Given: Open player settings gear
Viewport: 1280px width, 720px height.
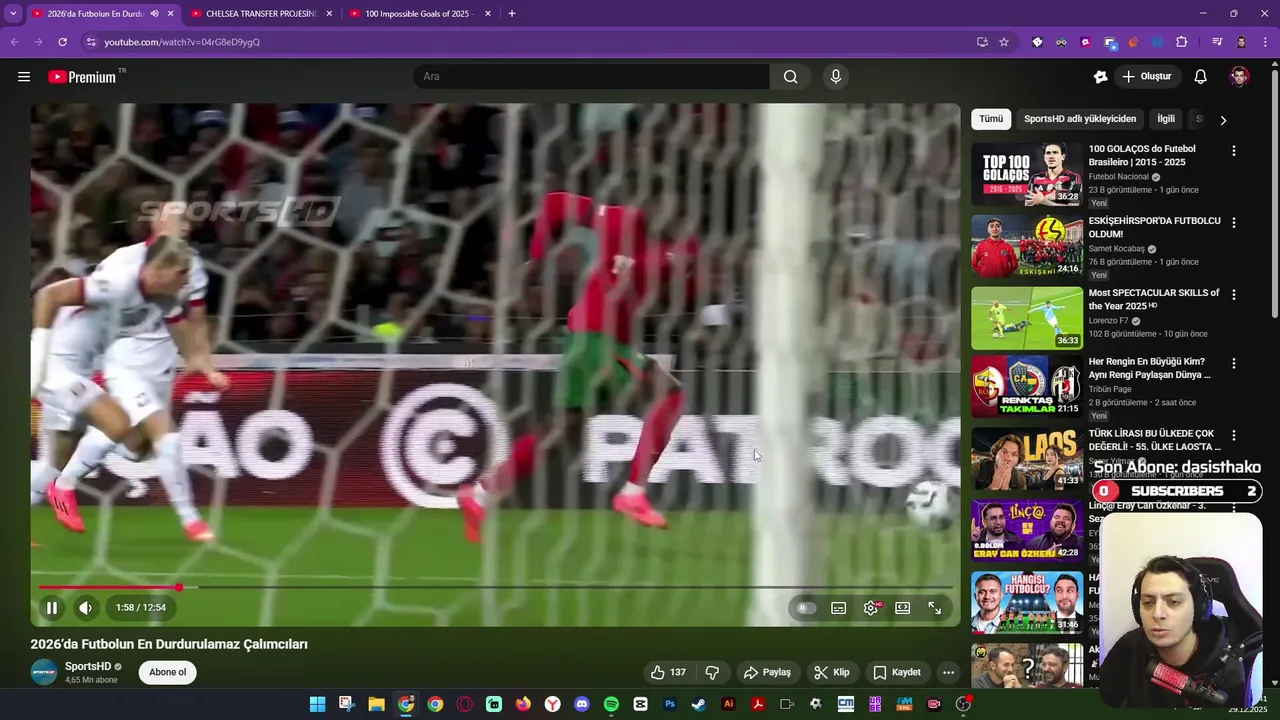Looking at the screenshot, I should coord(871,607).
